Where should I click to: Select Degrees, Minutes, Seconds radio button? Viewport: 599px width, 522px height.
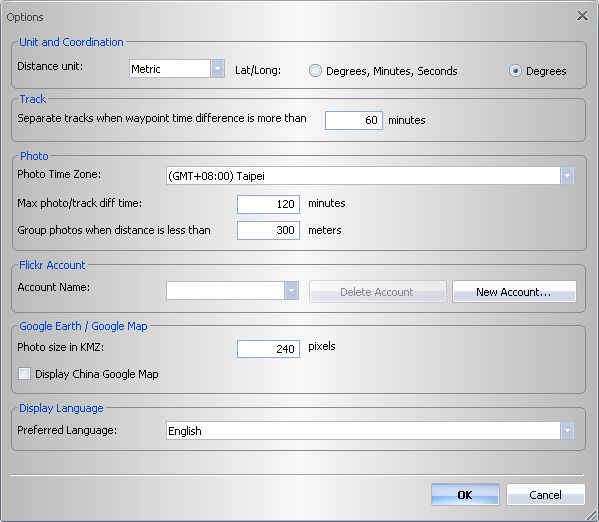(x=315, y=71)
